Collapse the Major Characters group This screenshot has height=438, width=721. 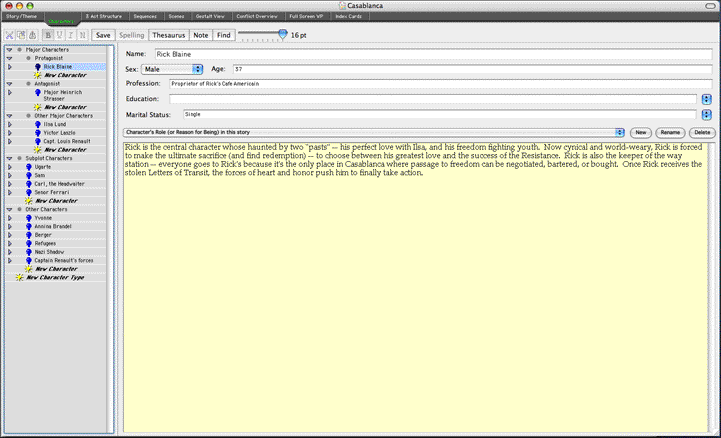[8, 49]
